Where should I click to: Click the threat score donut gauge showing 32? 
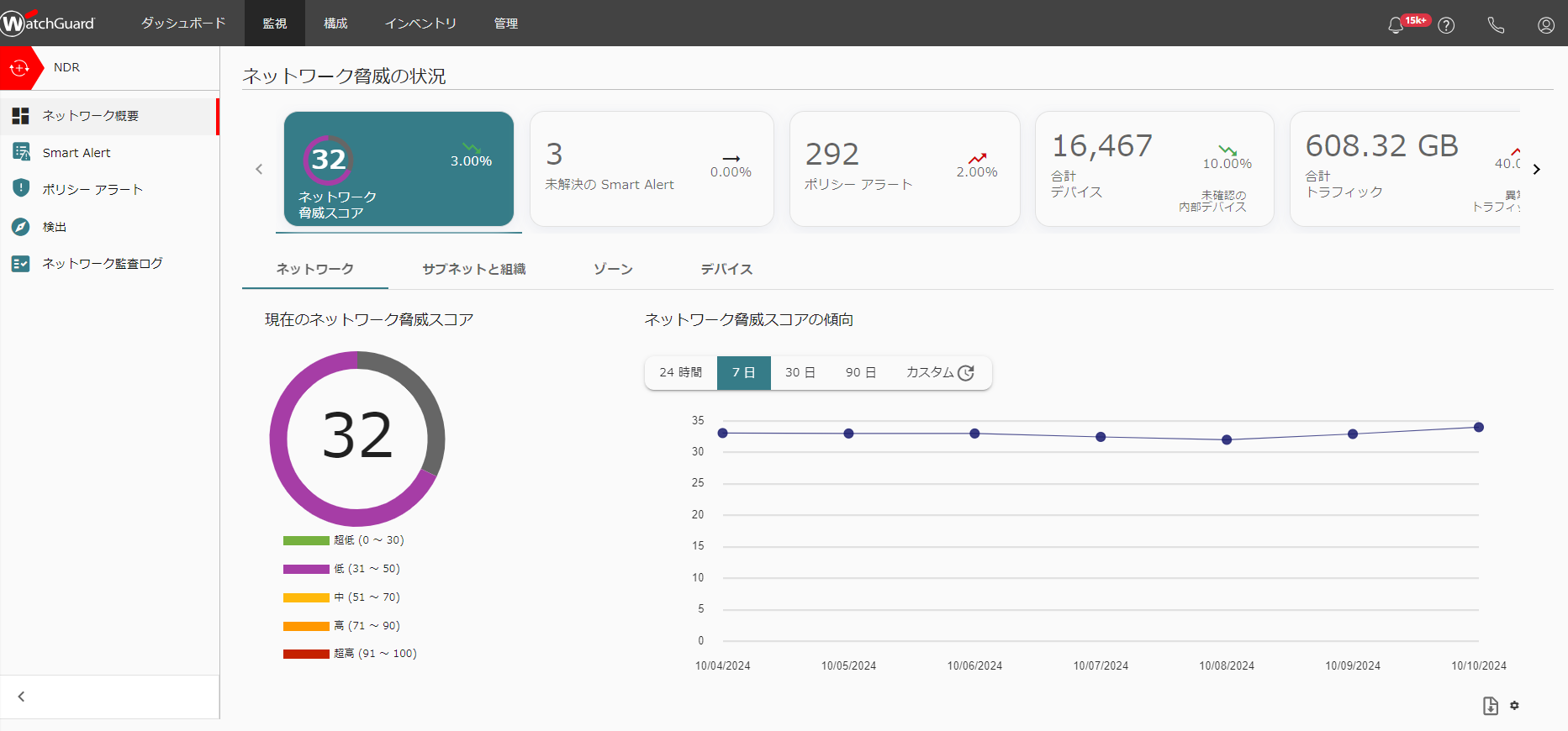(357, 439)
